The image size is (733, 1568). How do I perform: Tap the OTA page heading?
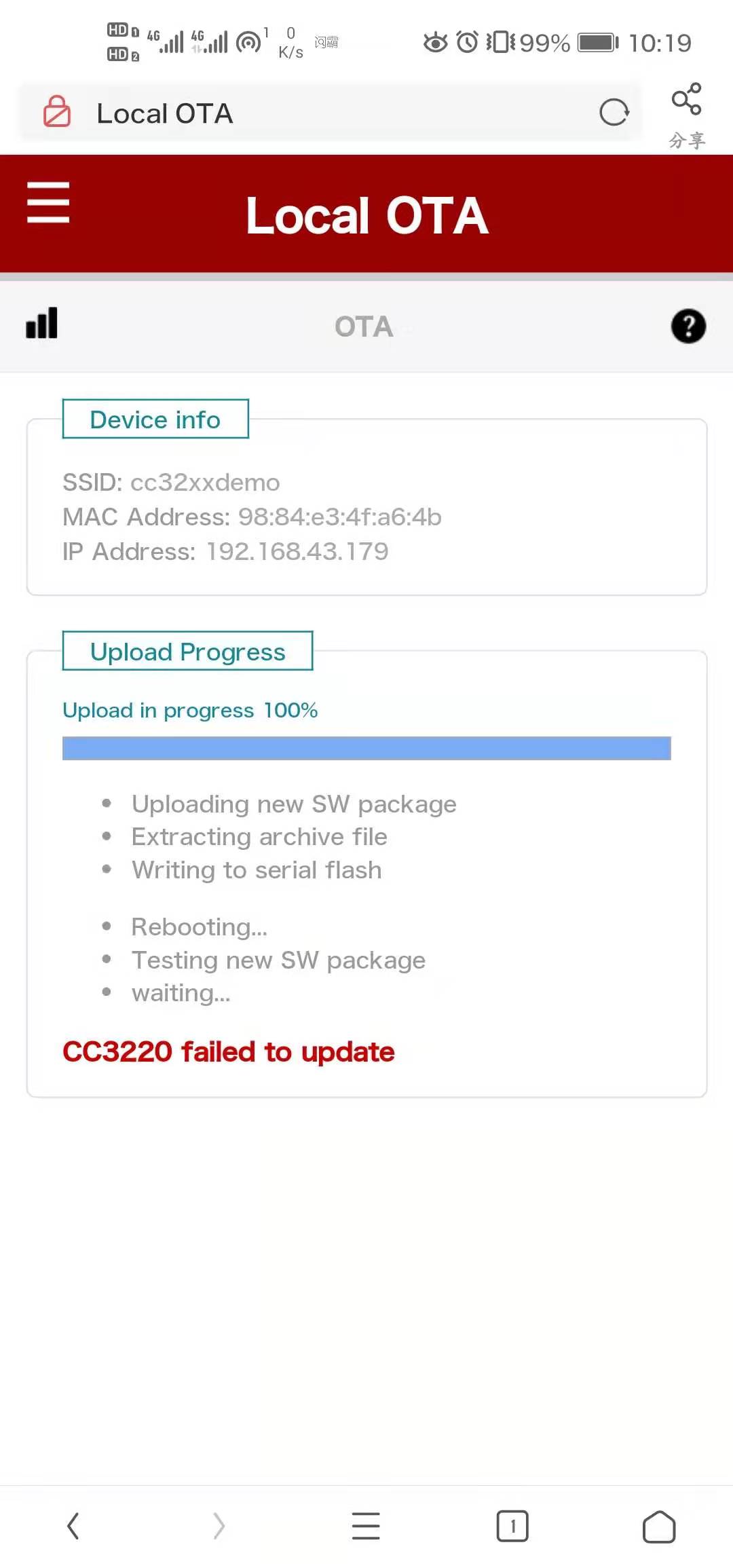(364, 327)
